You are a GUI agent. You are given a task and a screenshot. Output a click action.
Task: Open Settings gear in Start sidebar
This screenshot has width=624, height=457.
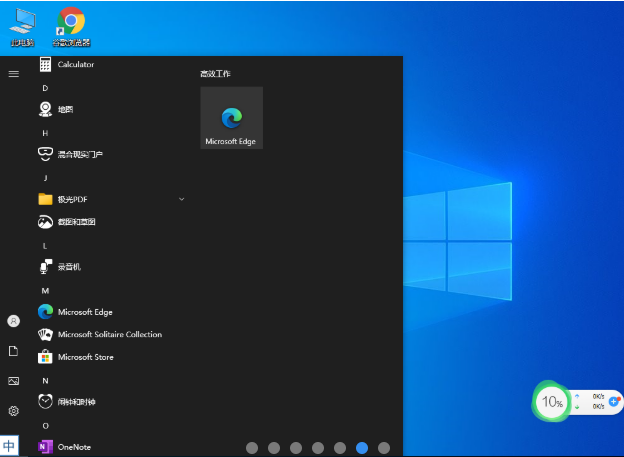(14, 411)
